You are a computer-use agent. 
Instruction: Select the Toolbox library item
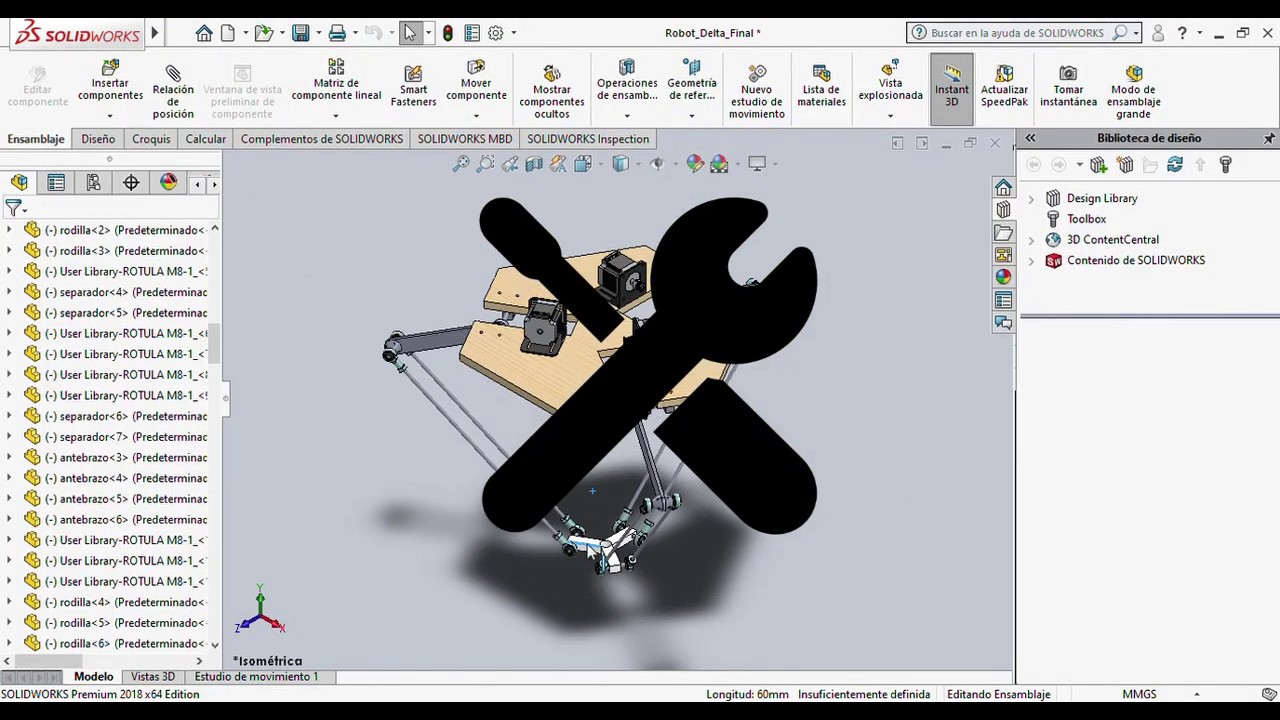click(x=1086, y=219)
